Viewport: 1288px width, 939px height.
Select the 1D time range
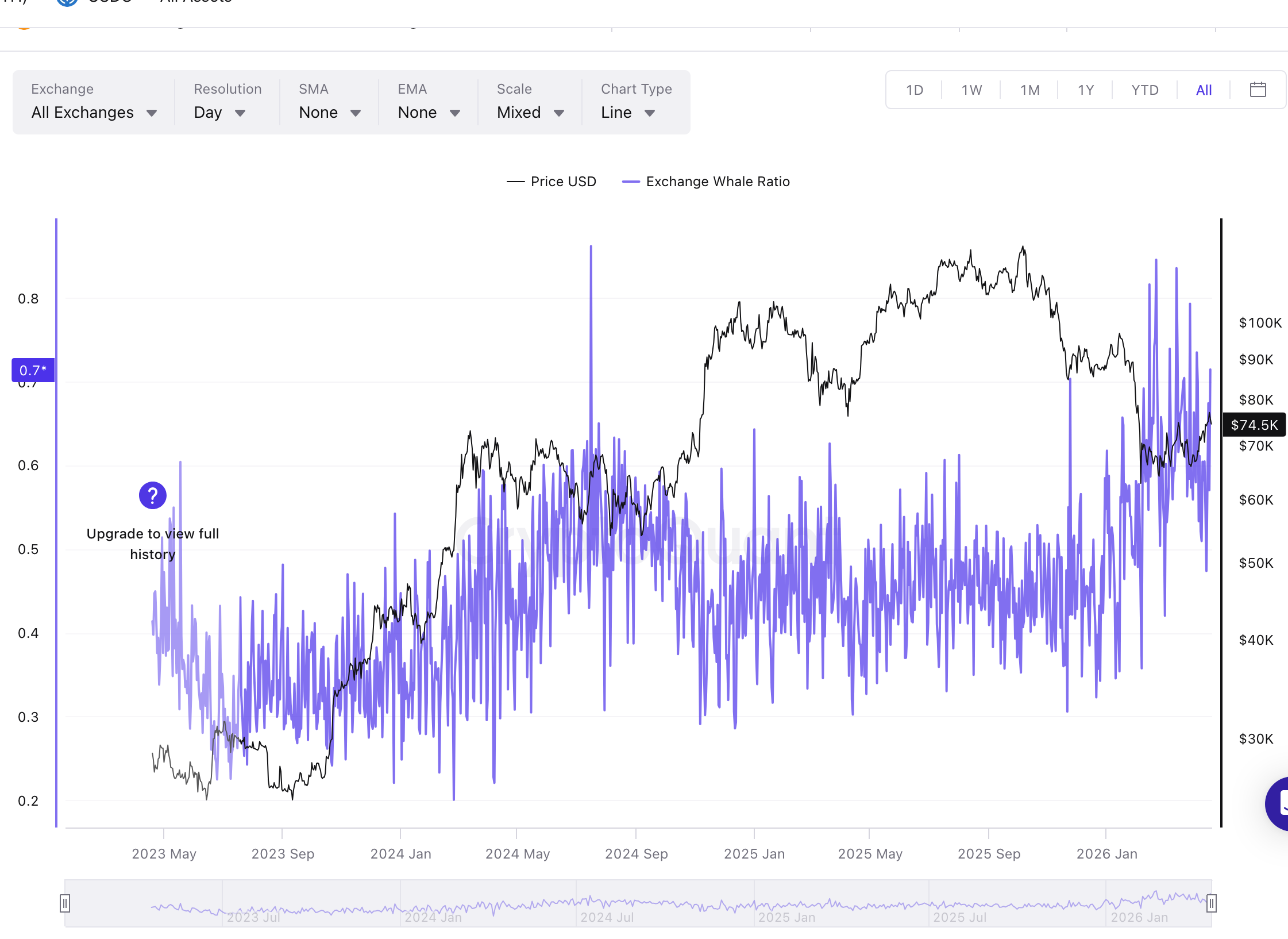pyautogui.click(x=914, y=90)
